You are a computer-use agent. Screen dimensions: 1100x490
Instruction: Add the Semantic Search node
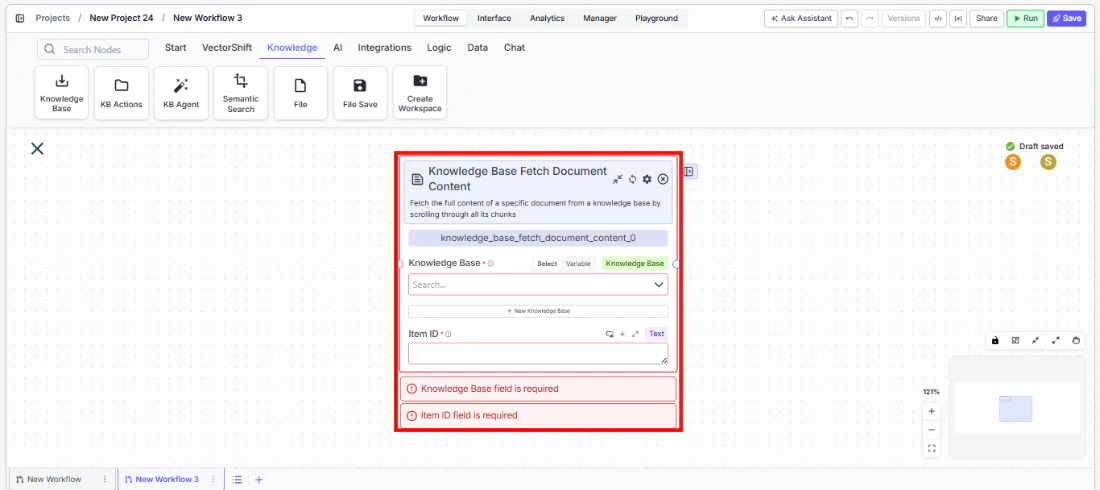pyautogui.click(x=241, y=93)
